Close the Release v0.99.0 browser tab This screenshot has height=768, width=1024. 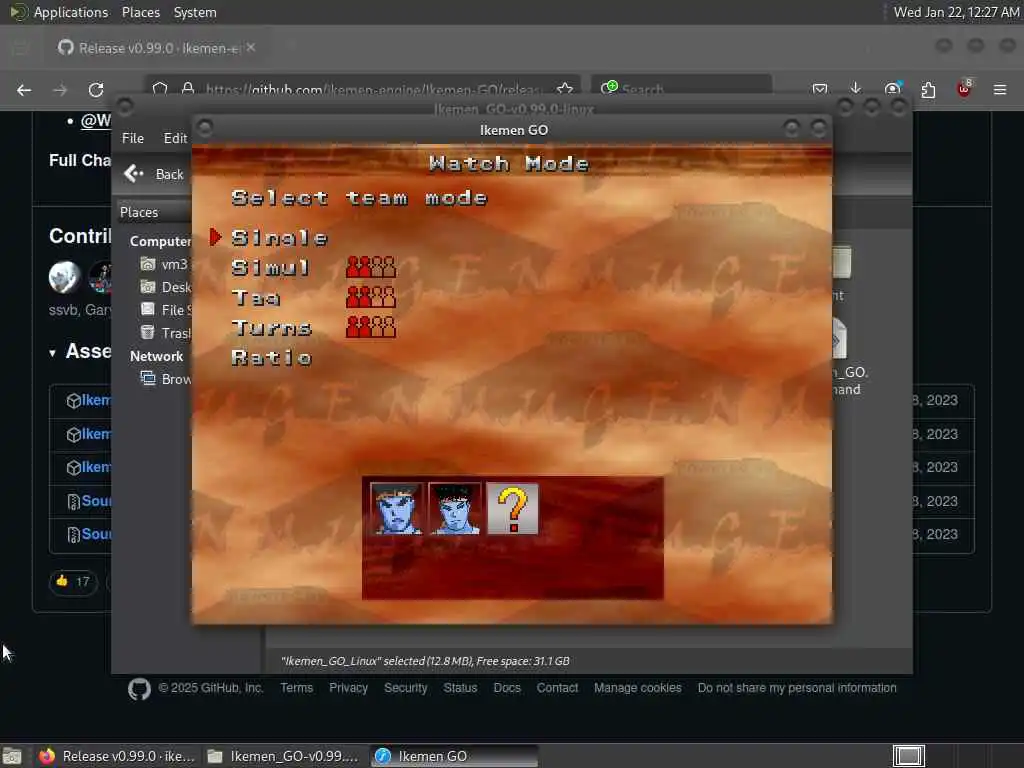(251, 48)
